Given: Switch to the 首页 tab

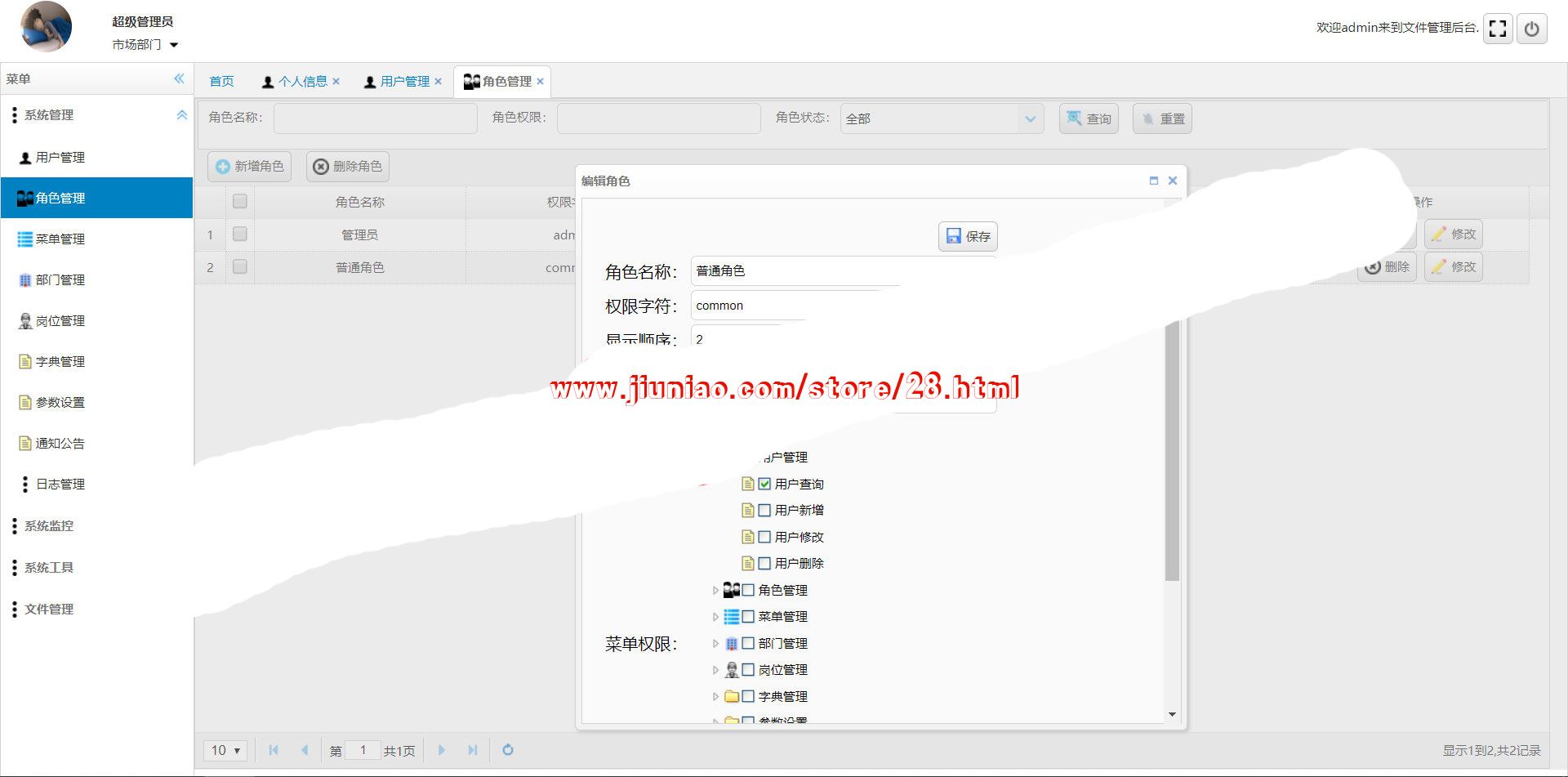Looking at the screenshot, I should (222, 82).
